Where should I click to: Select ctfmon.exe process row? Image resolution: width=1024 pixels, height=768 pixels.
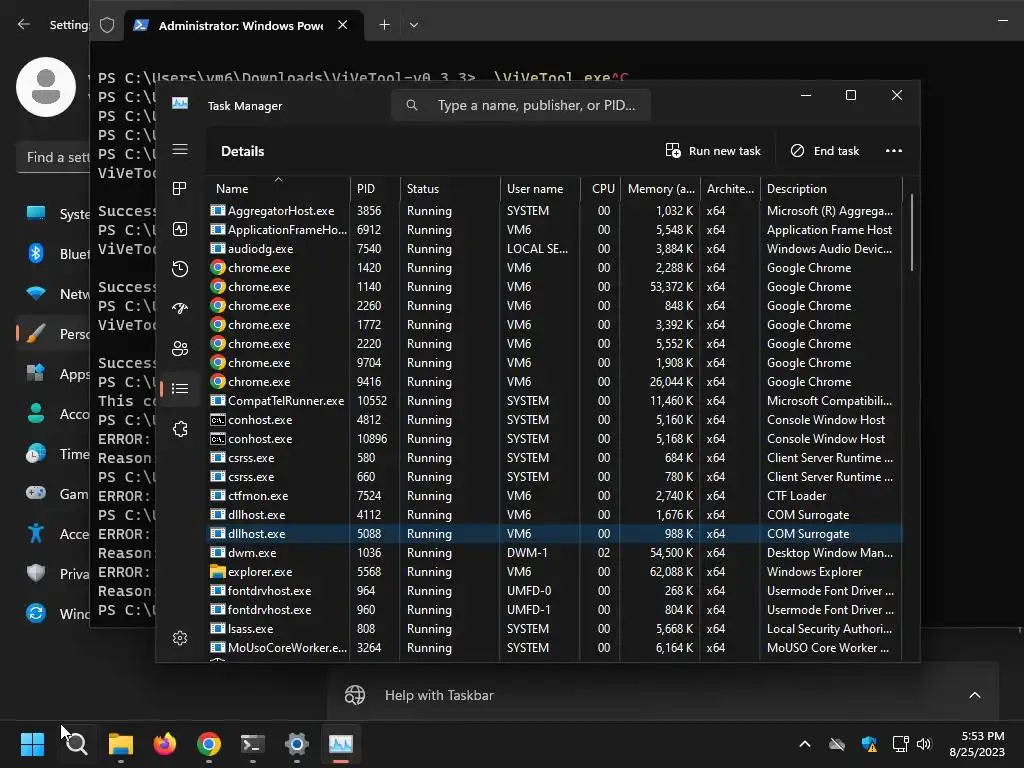coord(554,496)
